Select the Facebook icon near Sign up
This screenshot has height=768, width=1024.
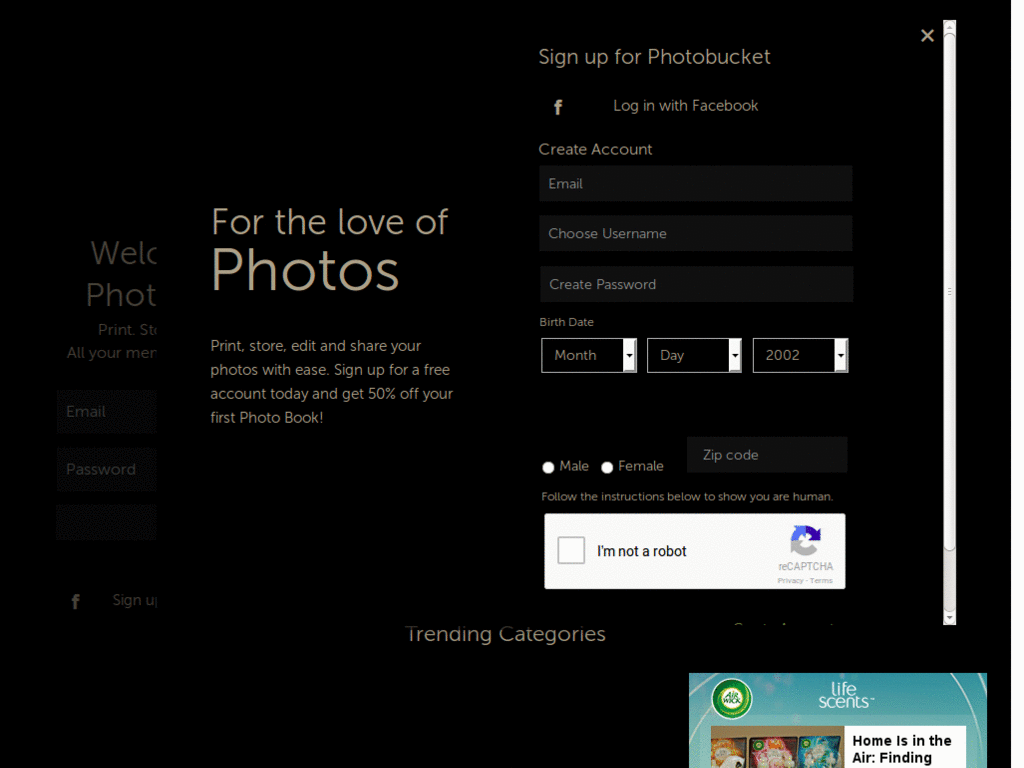click(75, 600)
